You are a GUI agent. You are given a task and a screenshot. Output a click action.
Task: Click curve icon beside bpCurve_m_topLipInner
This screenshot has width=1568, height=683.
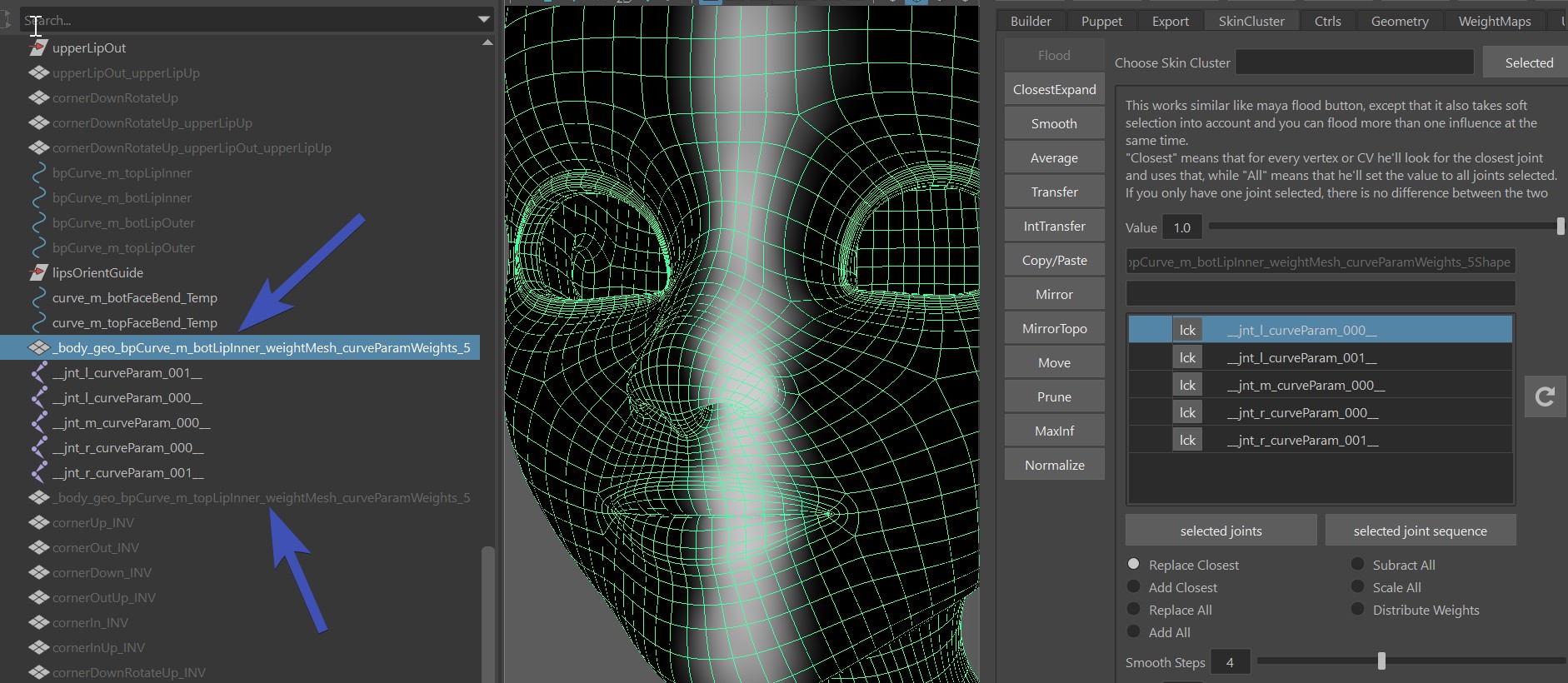click(x=38, y=173)
